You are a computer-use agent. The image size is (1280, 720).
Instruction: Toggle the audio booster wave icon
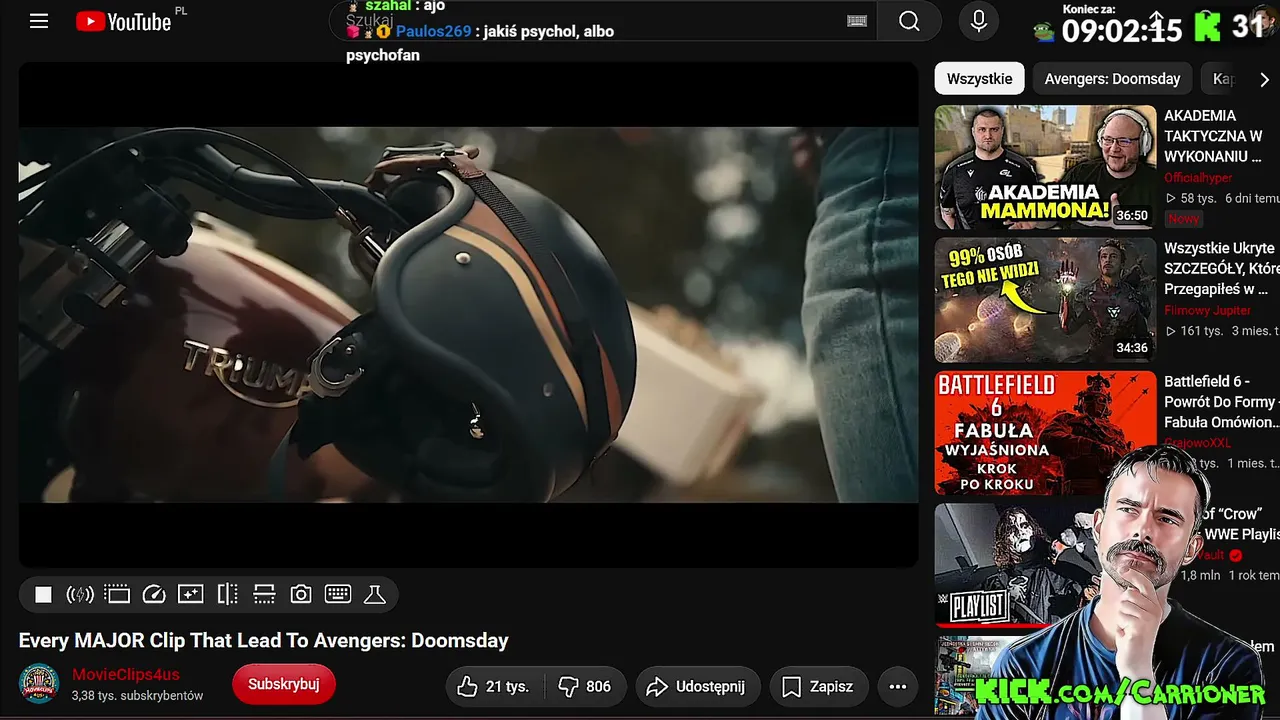click(80, 595)
